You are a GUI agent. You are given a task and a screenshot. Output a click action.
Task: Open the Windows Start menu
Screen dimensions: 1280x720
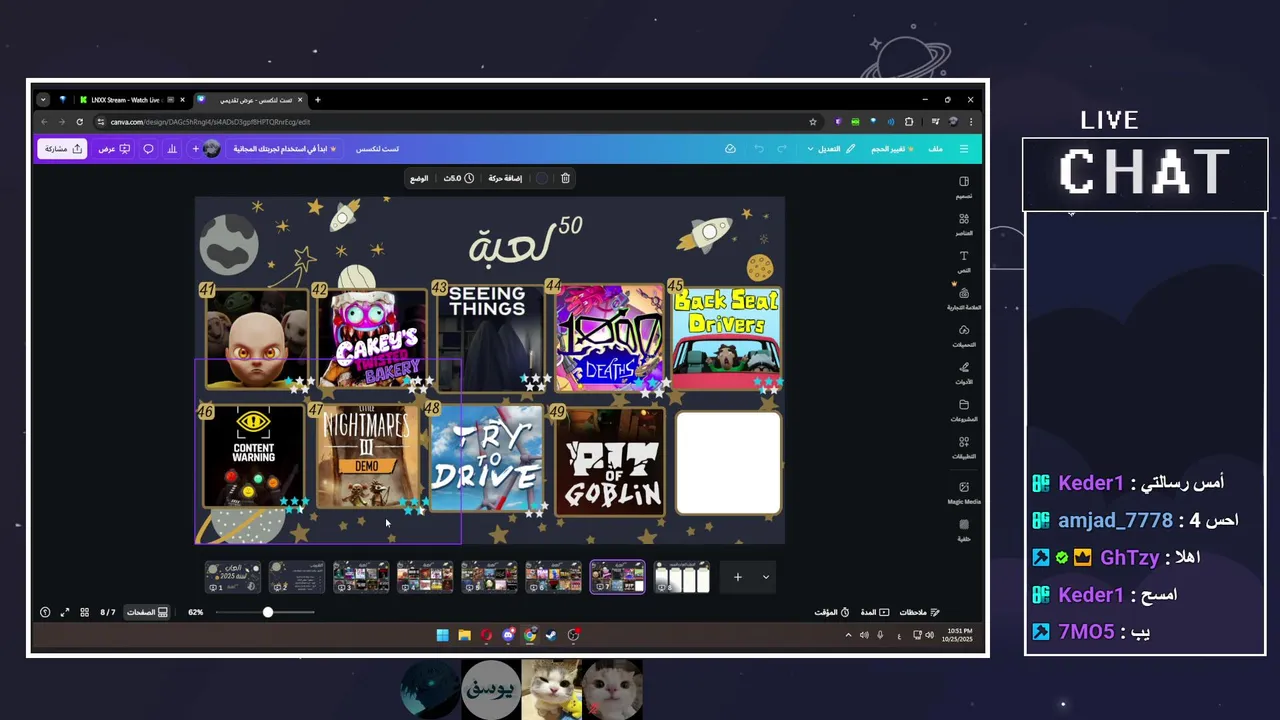[442, 635]
